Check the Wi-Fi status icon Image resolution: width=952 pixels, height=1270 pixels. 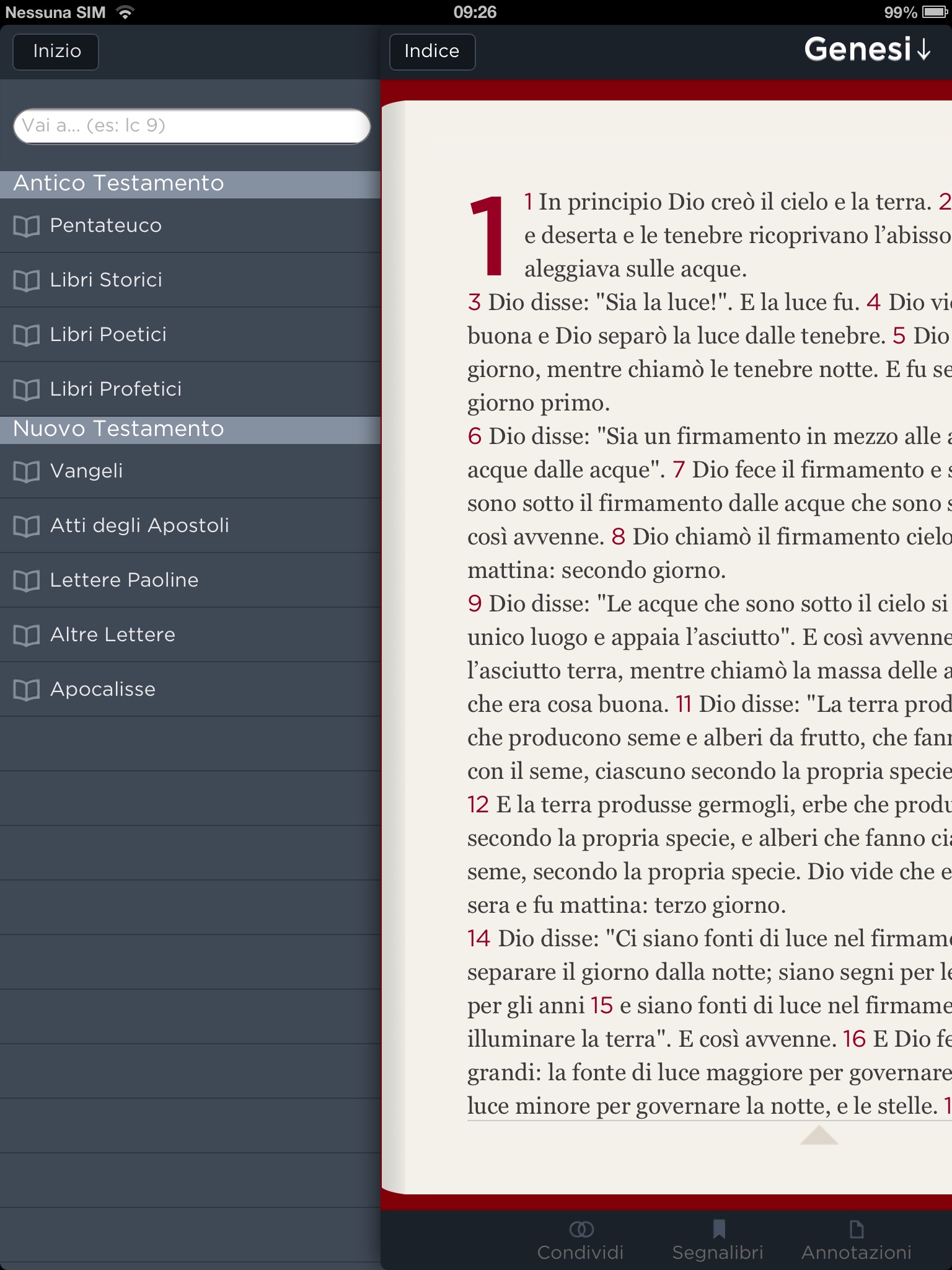tap(125, 12)
